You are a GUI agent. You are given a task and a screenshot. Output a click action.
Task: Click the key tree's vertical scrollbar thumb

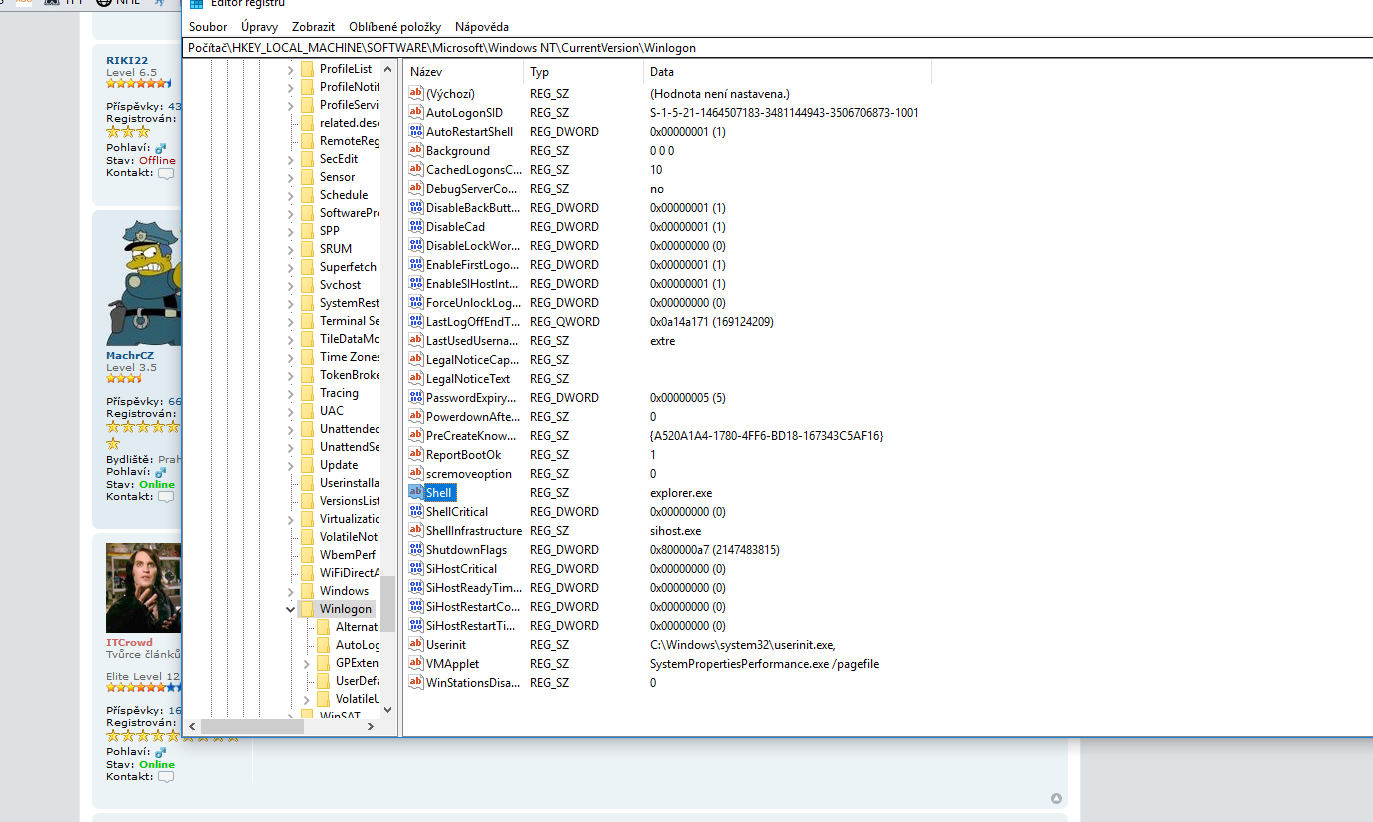tap(387, 604)
